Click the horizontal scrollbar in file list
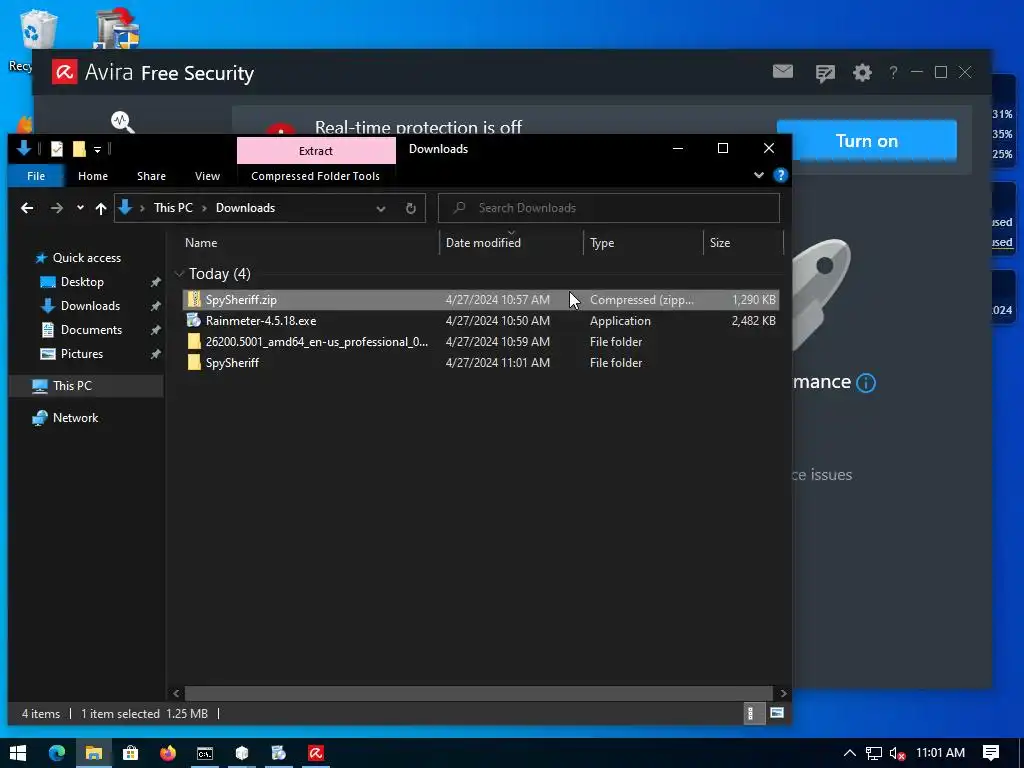Image resolution: width=1024 pixels, height=768 pixels. click(x=479, y=694)
